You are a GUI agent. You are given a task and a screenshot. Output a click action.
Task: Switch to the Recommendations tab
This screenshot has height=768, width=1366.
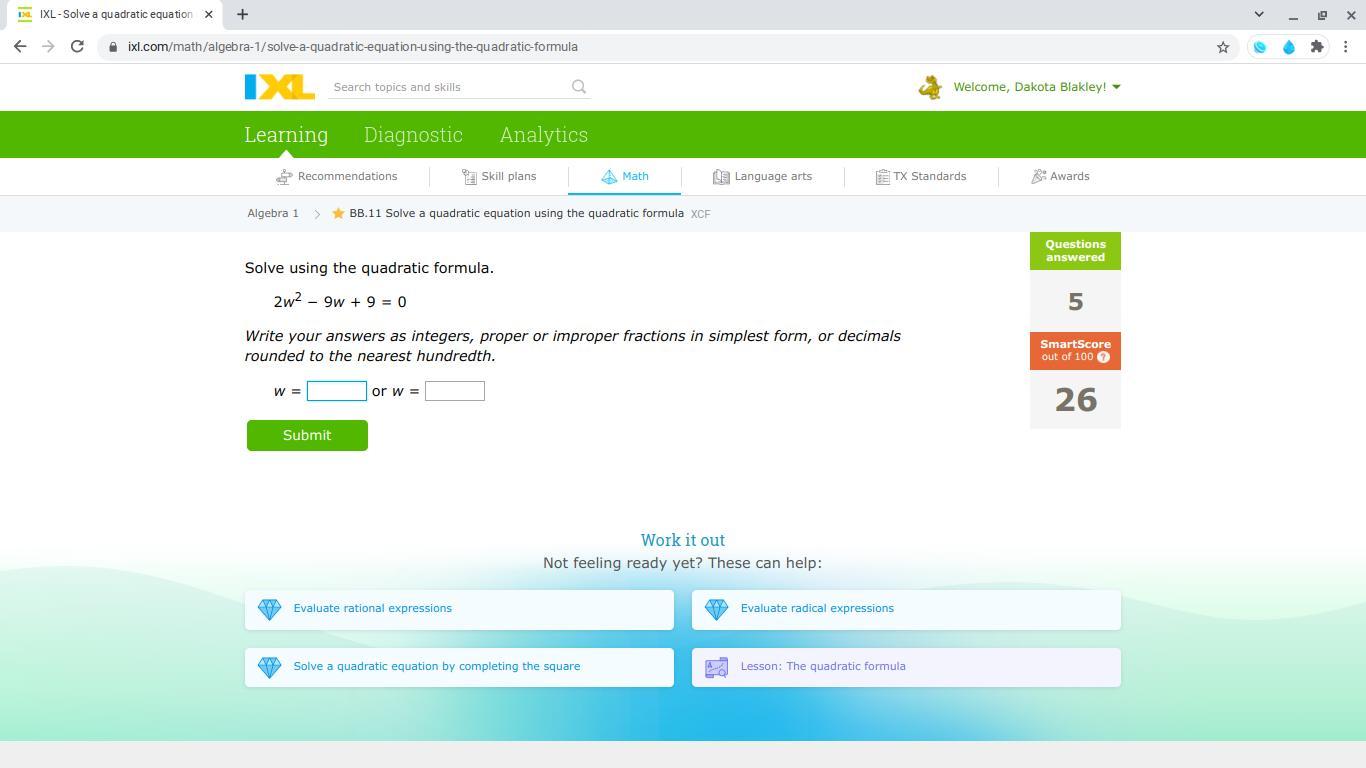pos(337,177)
